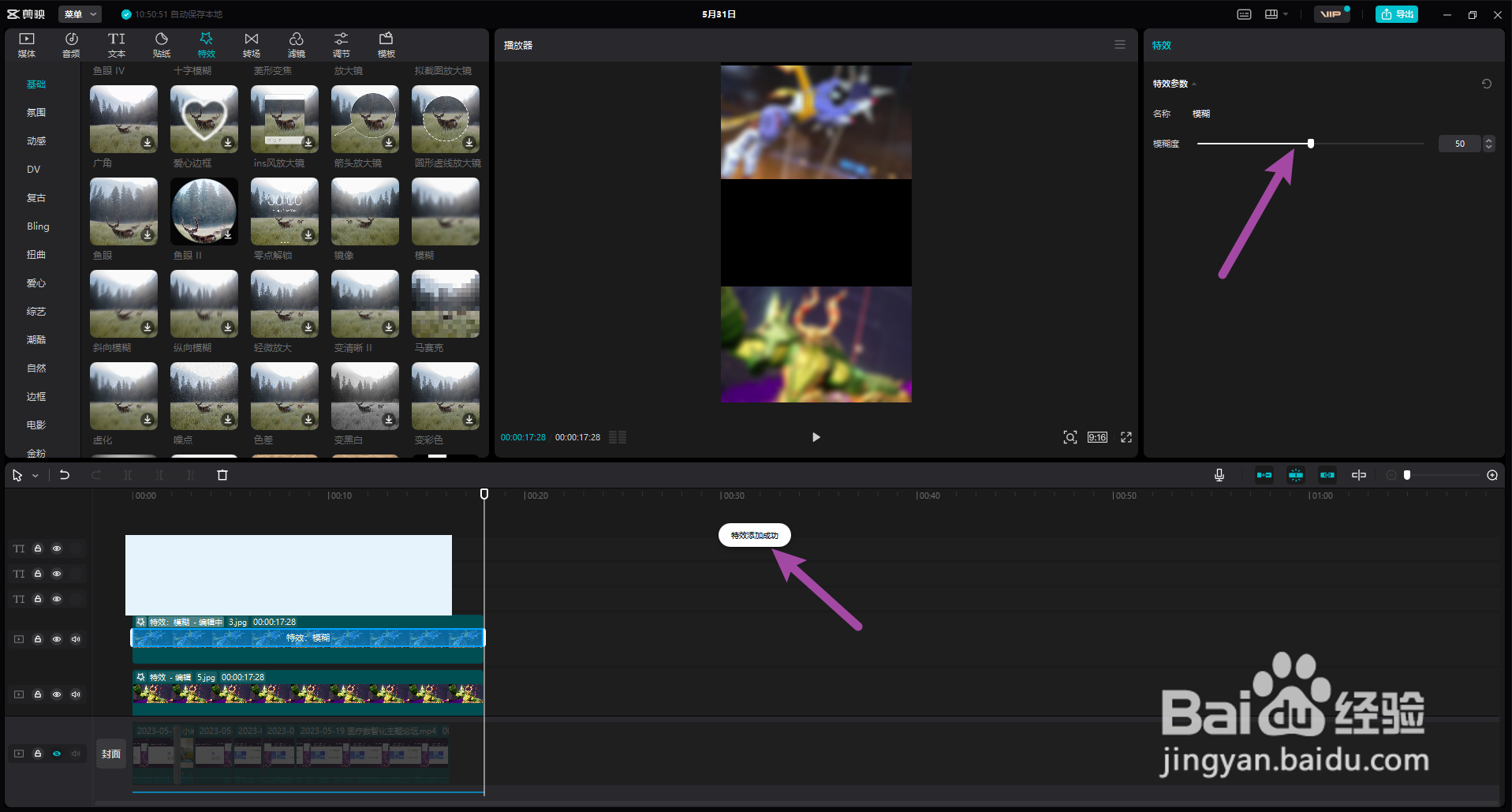The height and width of the screenshot is (812, 1512).
Task: Select the DV effects category
Action: (x=34, y=170)
